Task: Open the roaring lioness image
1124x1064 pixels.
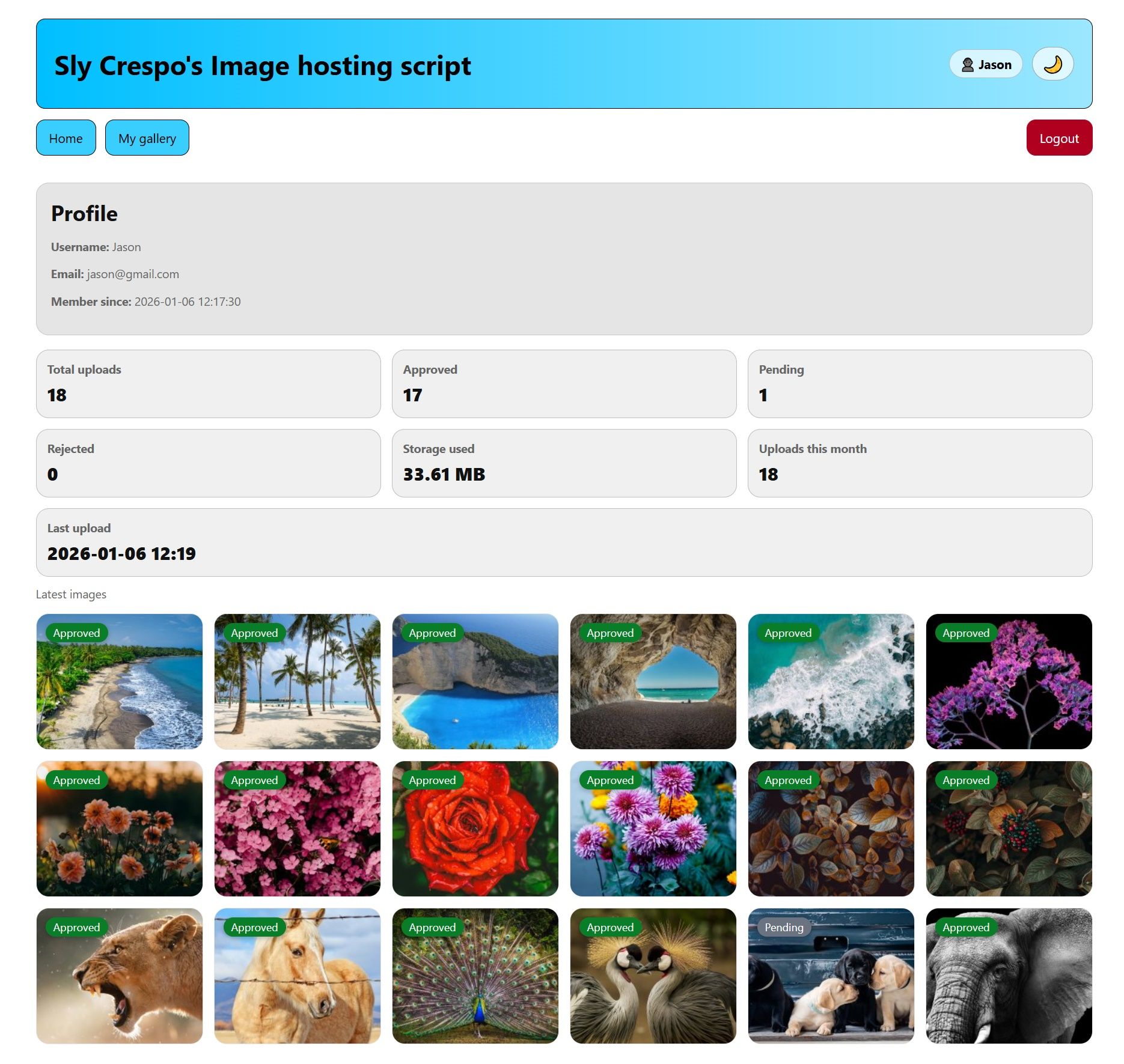Action: (x=120, y=976)
